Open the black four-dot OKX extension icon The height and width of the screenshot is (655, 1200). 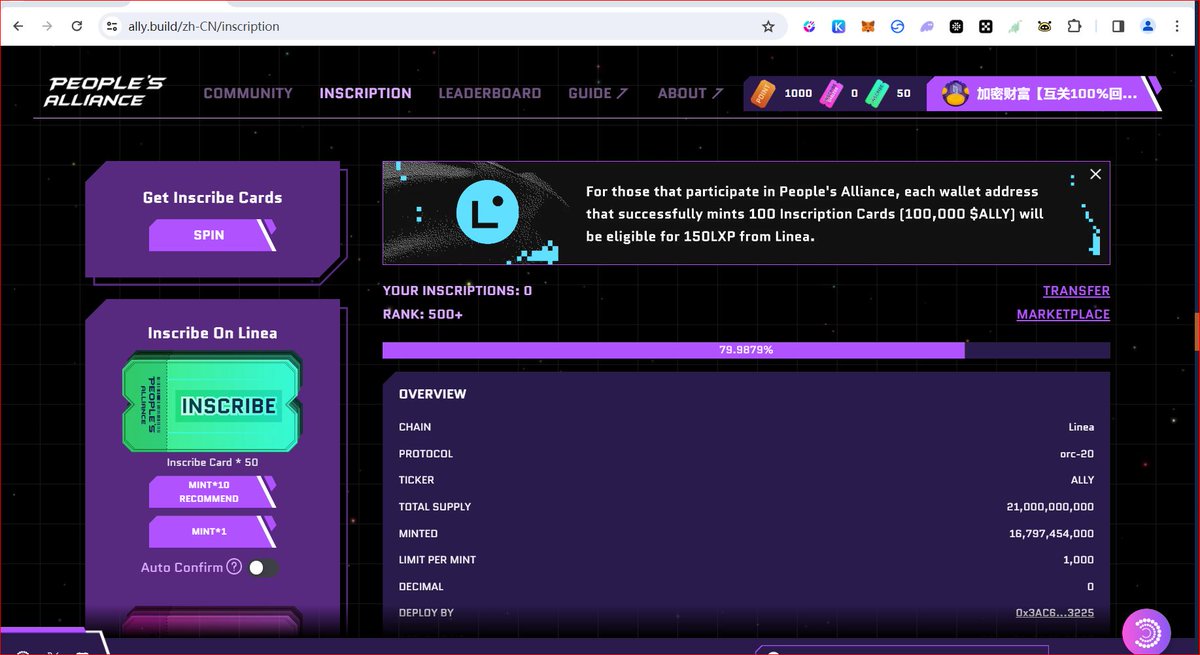pyautogui.click(x=985, y=27)
